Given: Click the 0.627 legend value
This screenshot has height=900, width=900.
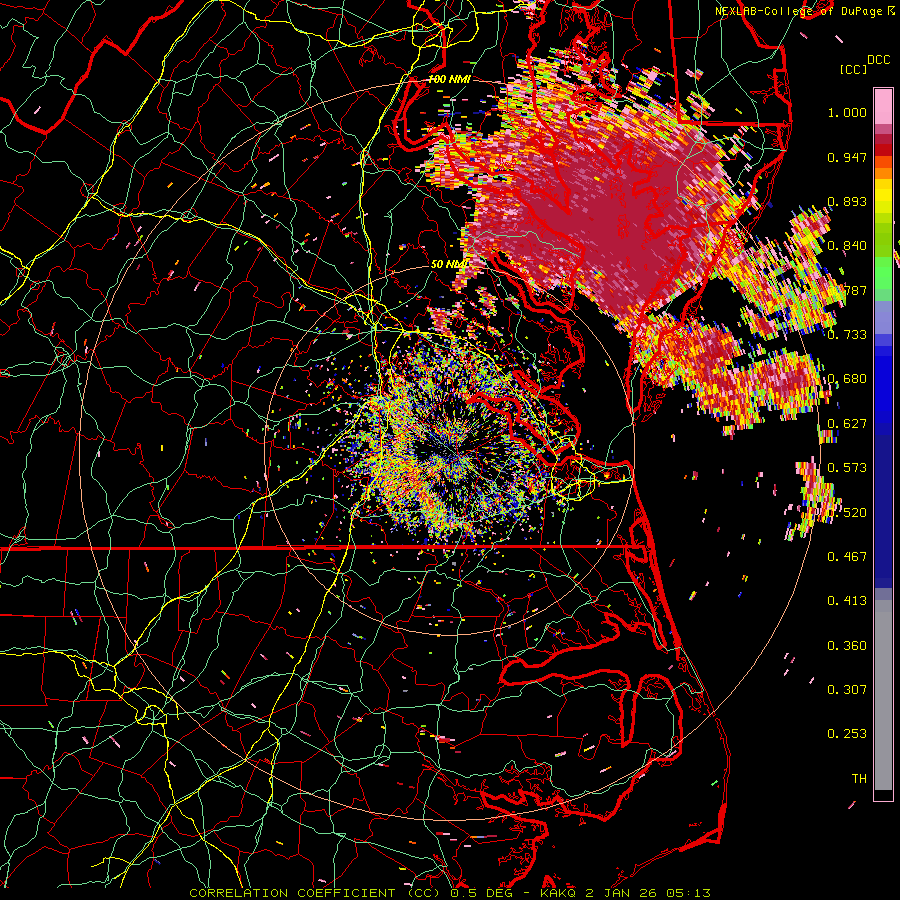Looking at the screenshot, I should point(847,424).
